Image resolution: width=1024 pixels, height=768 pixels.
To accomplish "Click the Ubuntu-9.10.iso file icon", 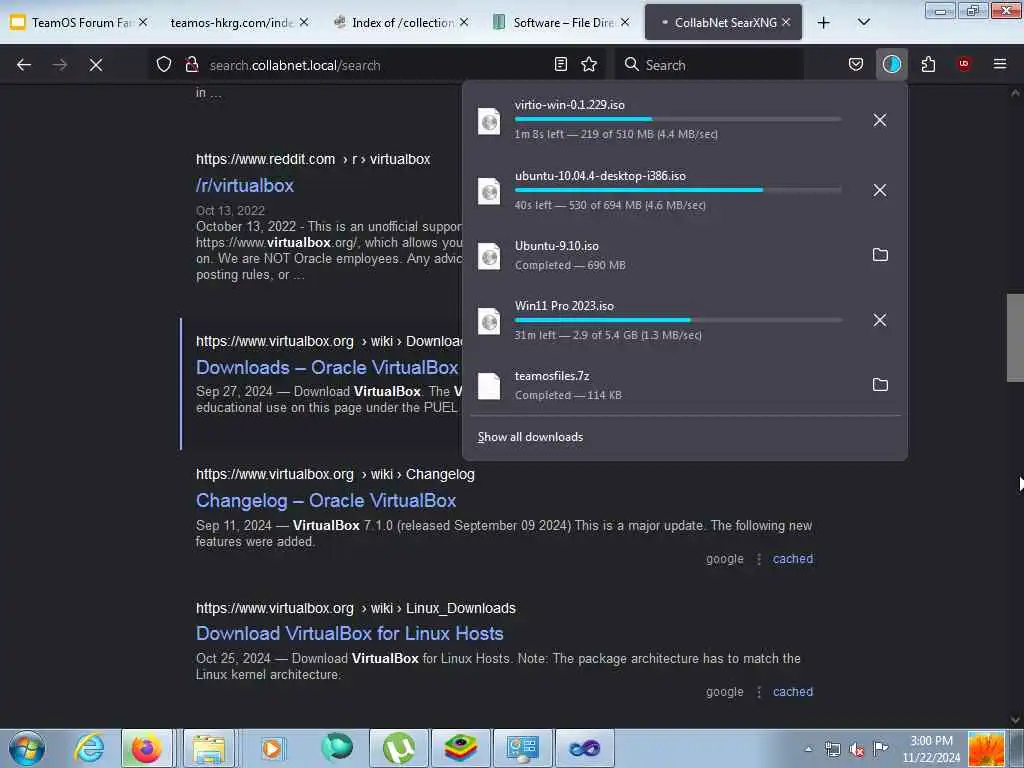I will coord(489,256).
